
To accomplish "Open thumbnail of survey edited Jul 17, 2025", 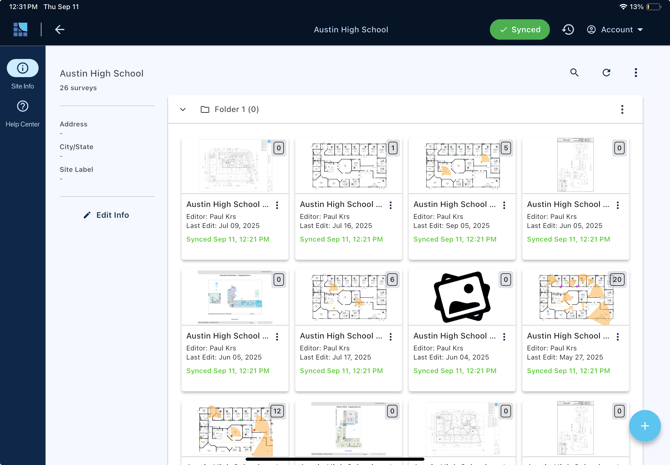I will 349,297.
